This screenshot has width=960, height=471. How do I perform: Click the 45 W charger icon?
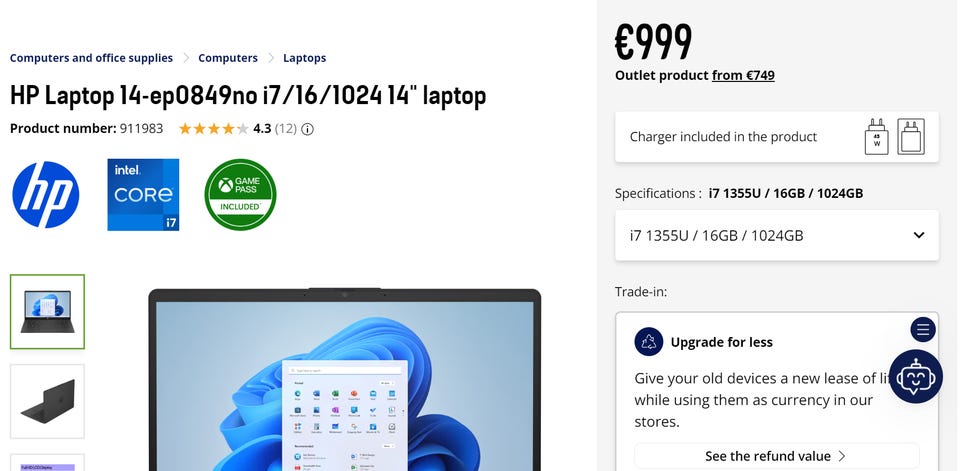pos(877,137)
